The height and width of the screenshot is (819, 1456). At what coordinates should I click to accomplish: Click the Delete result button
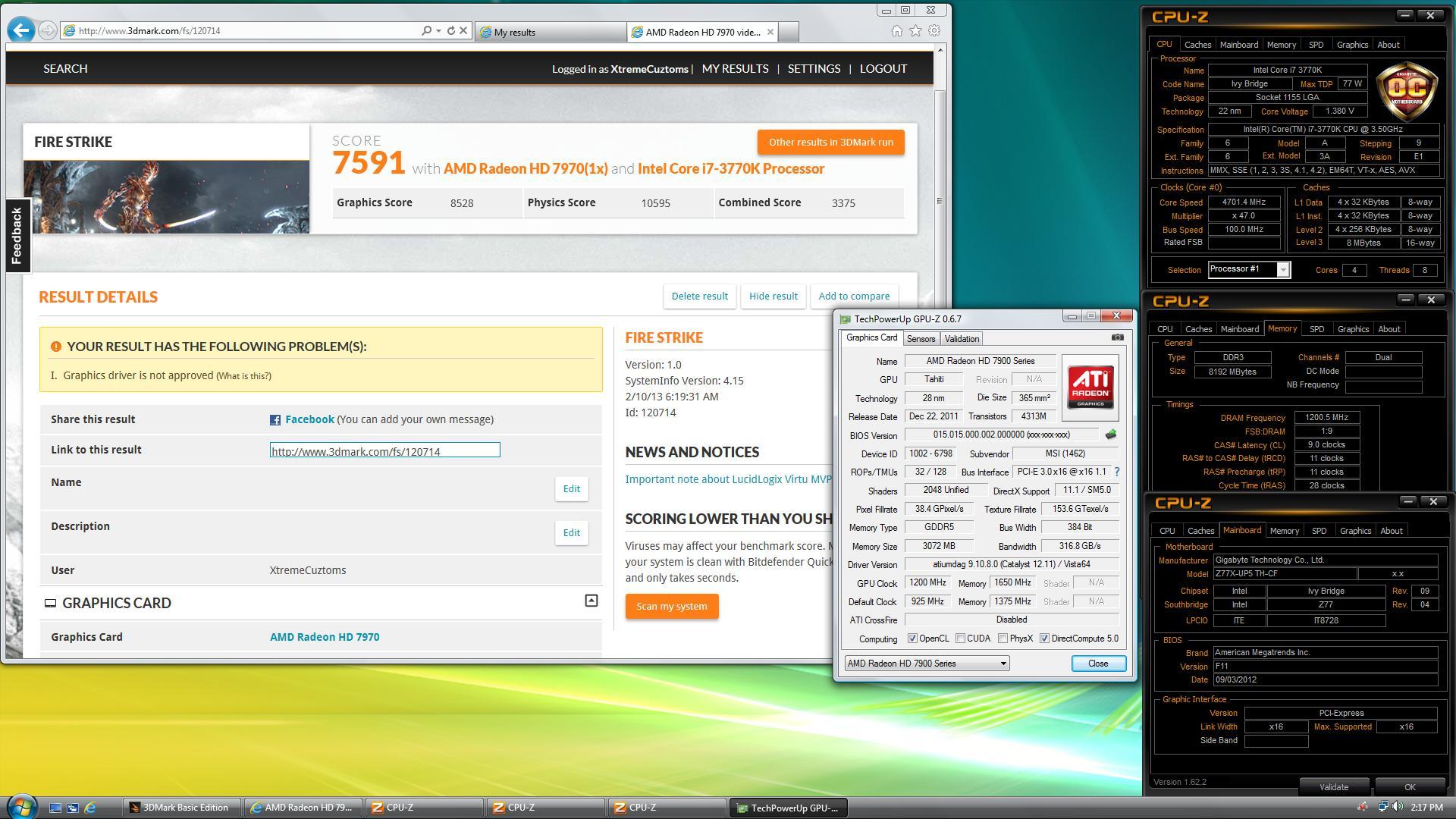(699, 297)
